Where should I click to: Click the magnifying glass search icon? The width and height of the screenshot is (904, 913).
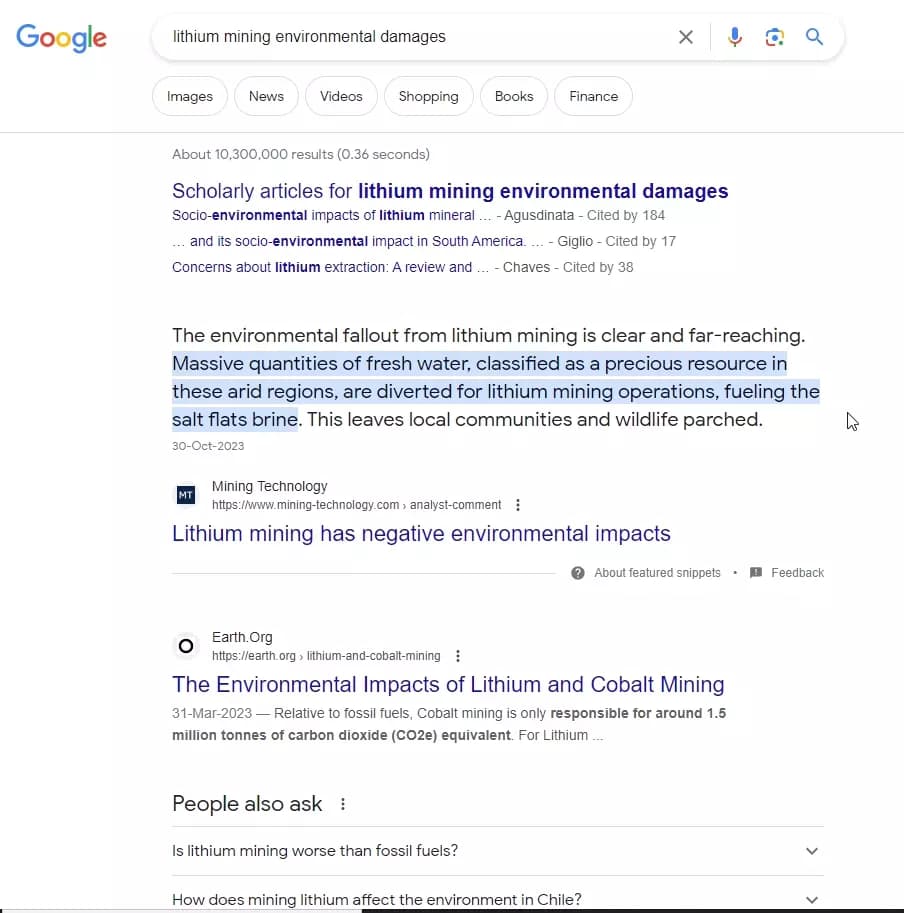(x=814, y=36)
